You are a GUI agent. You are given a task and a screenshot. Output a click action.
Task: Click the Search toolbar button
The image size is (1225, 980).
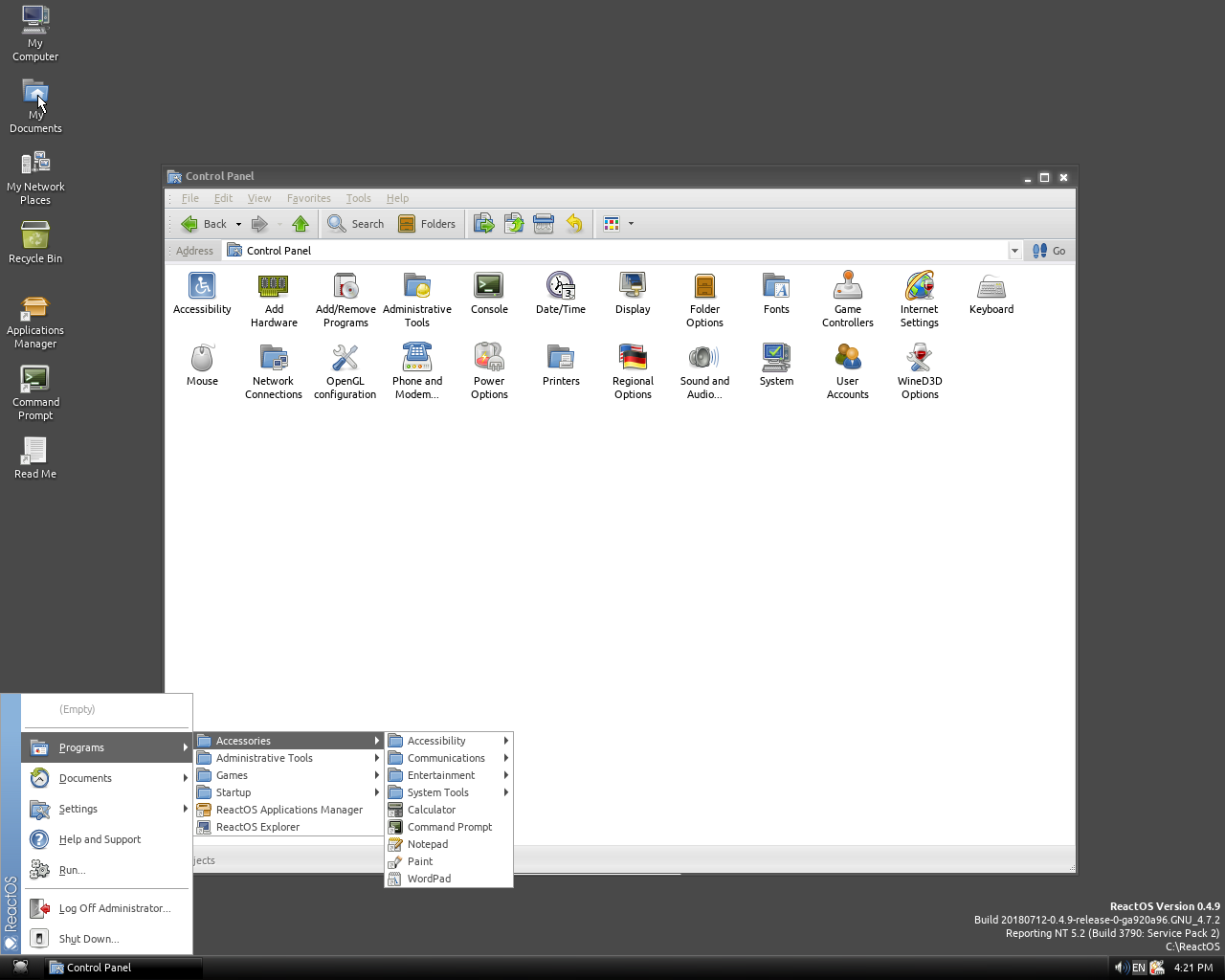tap(355, 224)
